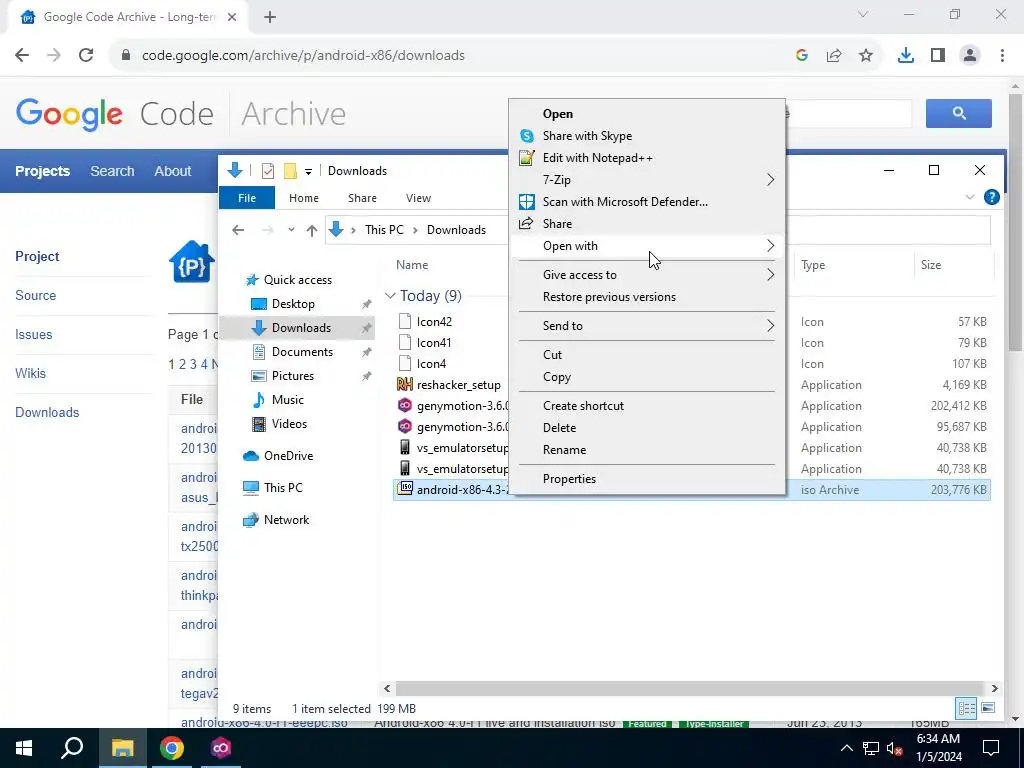
Task: Reload the page in Chrome
Action: click(x=86, y=56)
